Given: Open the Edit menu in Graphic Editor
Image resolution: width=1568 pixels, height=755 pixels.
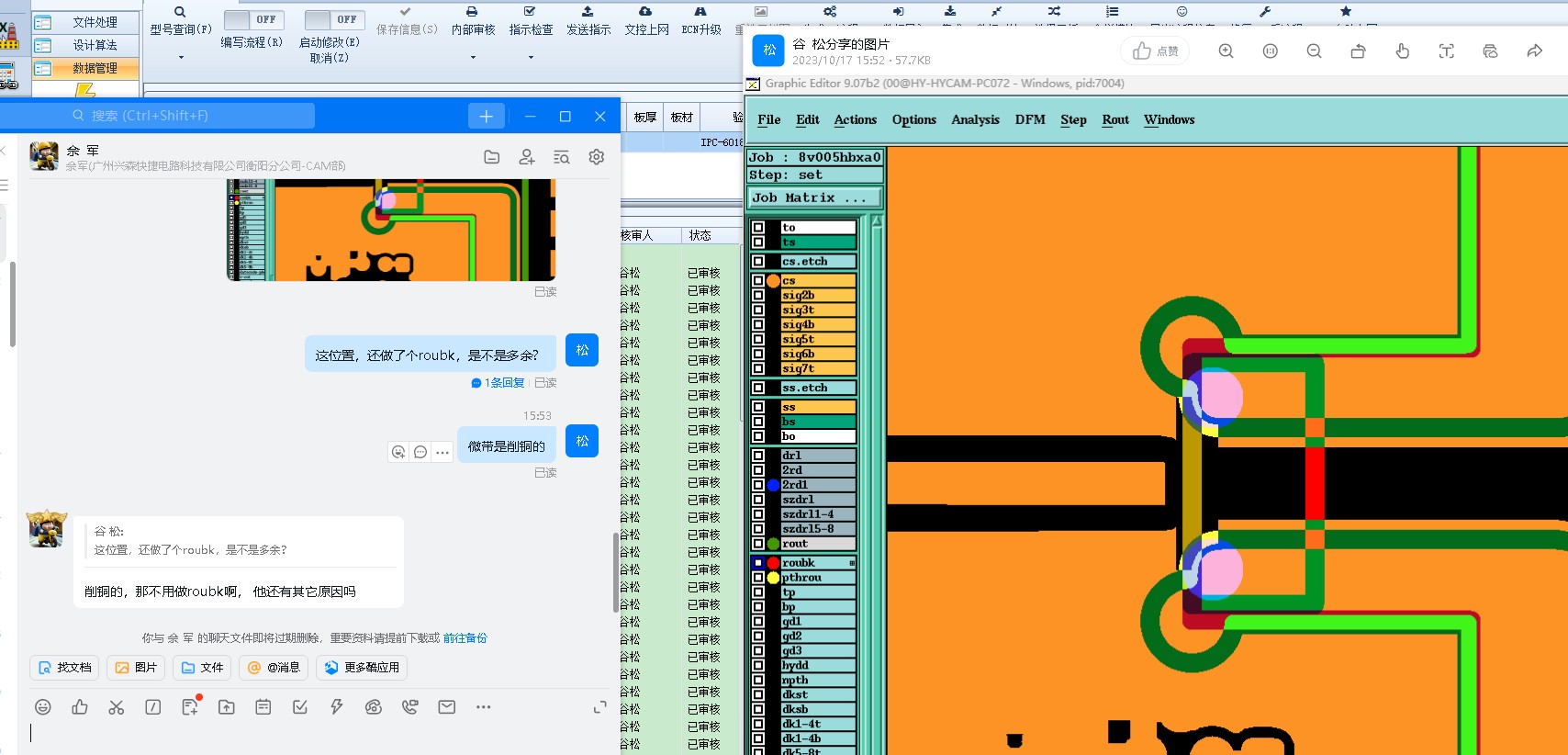Looking at the screenshot, I should tap(808, 119).
